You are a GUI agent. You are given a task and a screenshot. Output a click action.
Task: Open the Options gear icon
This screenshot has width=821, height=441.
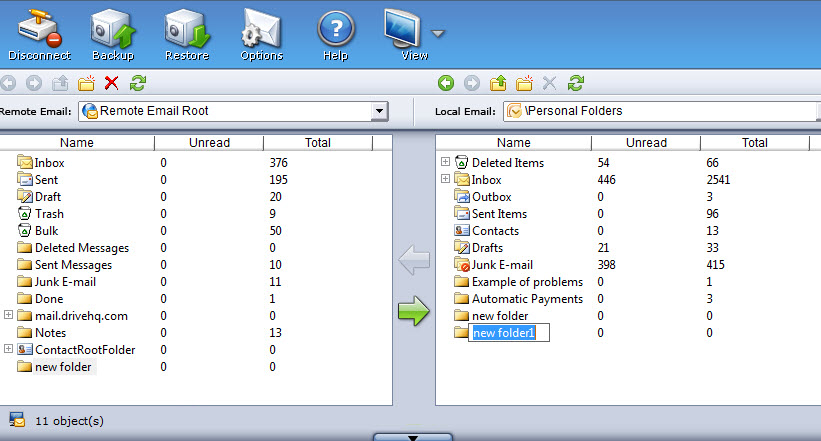262,31
